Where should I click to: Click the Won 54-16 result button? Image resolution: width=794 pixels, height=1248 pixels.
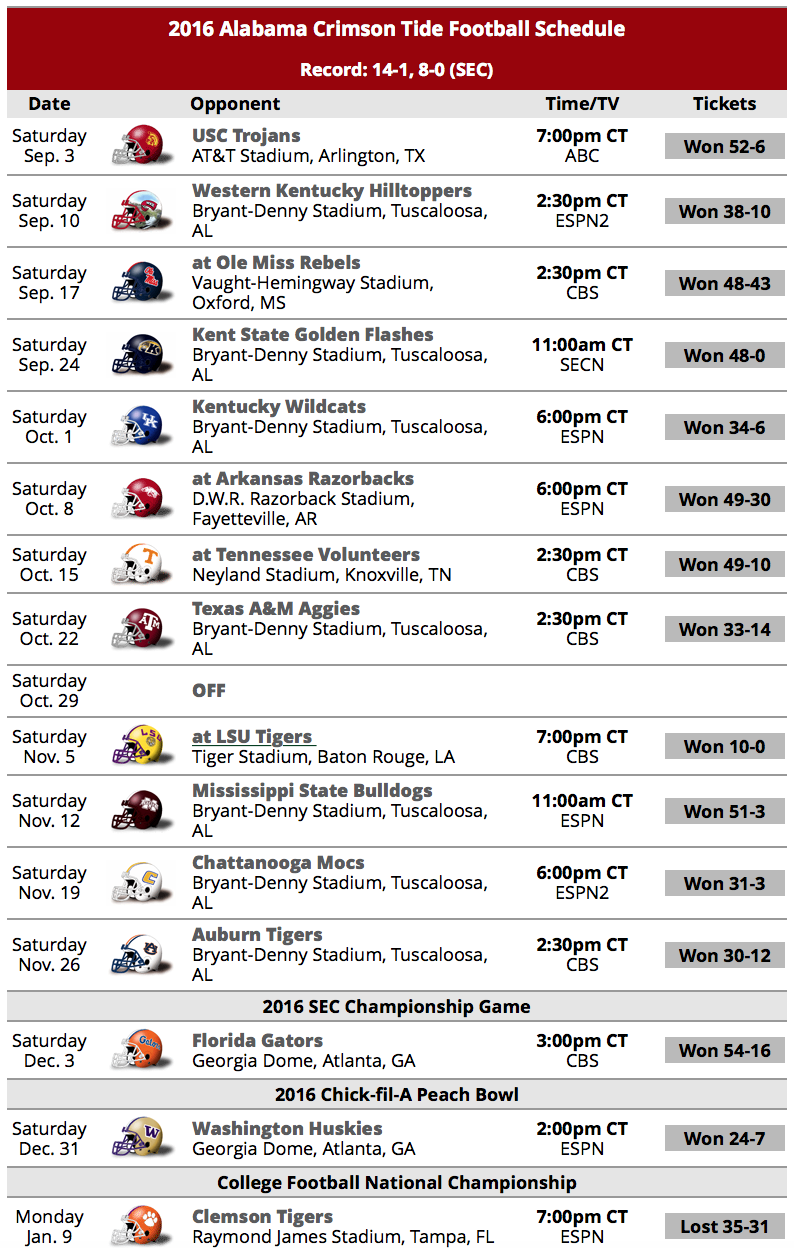click(x=725, y=1051)
